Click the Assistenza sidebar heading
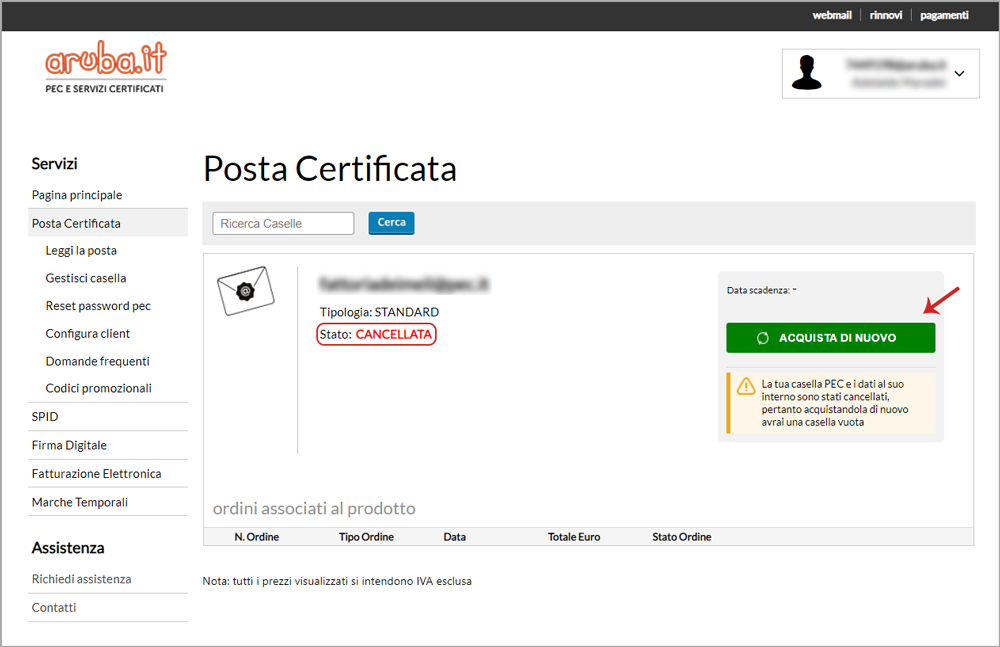Viewport: 1000px width, 647px height. (x=68, y=548)
